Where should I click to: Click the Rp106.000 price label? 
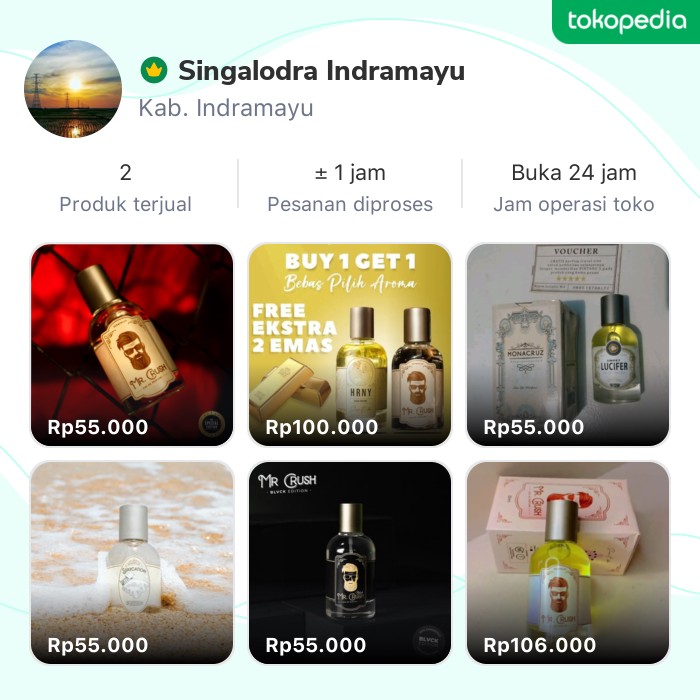click(x=540, y=646)
